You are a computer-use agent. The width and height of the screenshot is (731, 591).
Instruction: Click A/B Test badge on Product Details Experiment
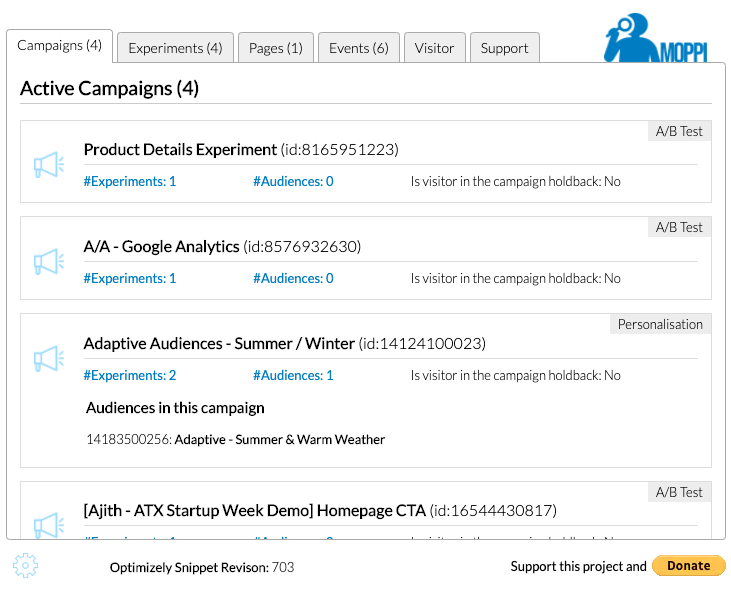pyautogui.click(x=679, y=131)
